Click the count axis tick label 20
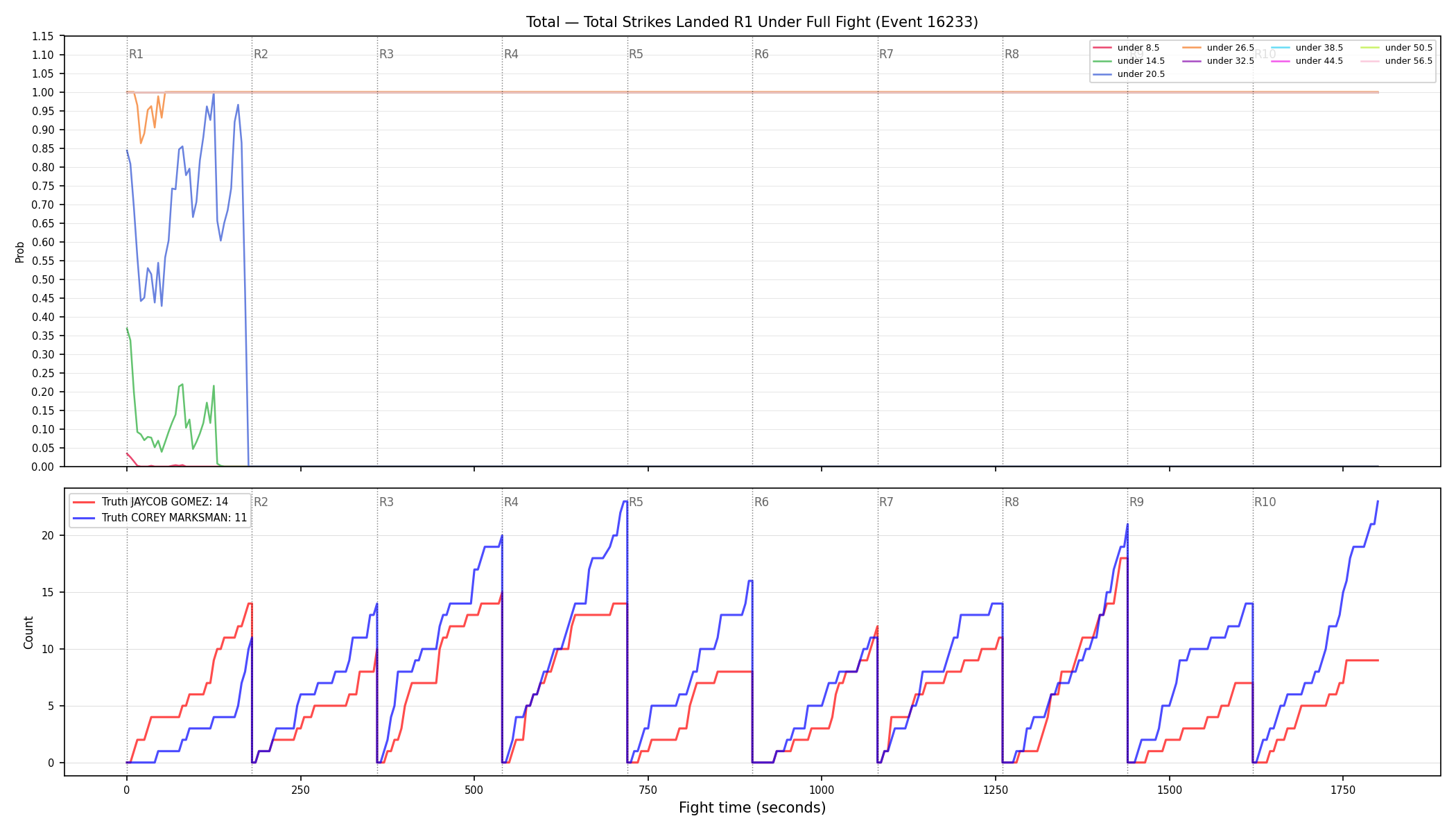Screen dimensions: 1456x832 tap(47, 535)
